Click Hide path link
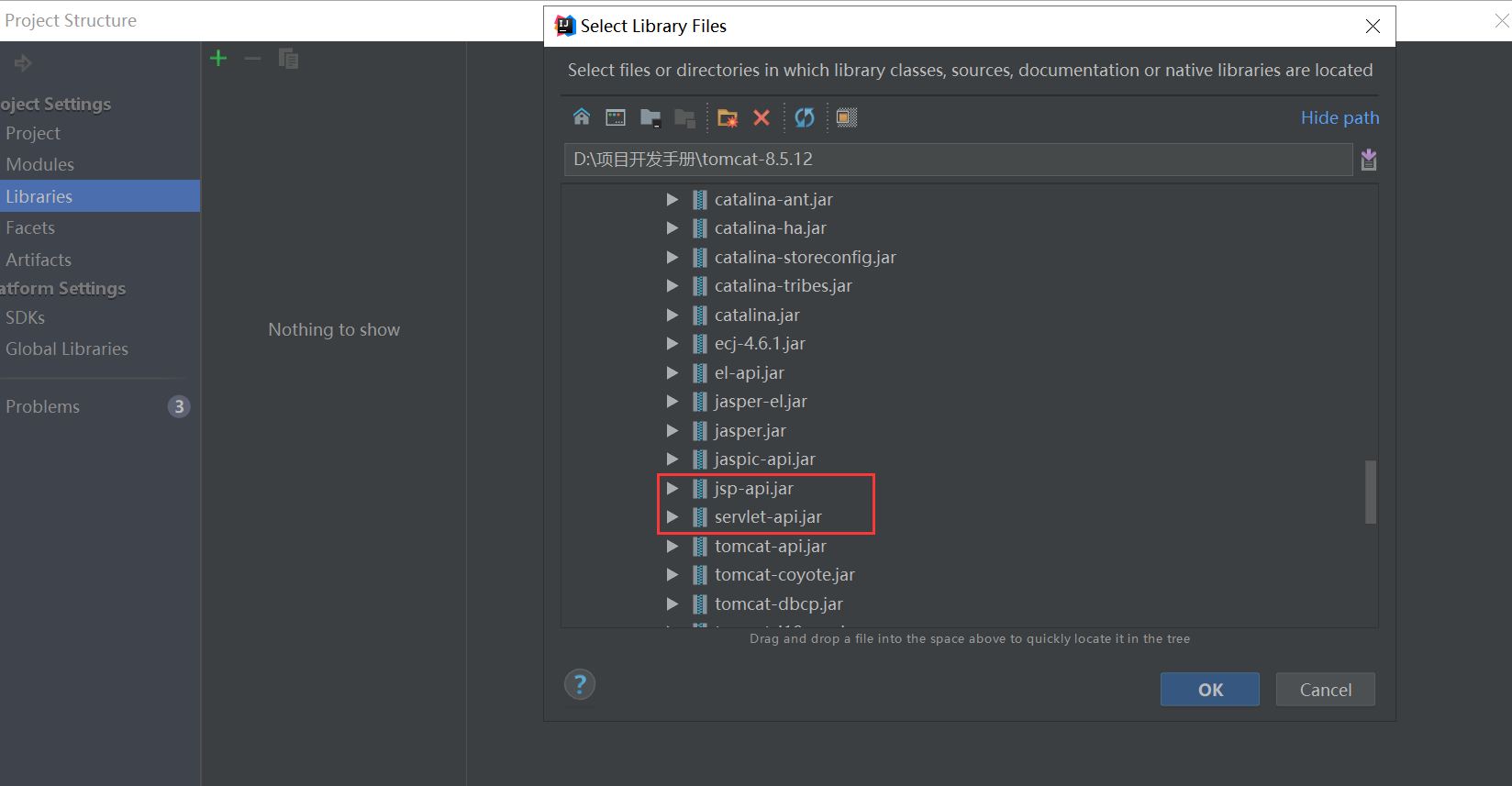The height and width of the screenshot is (786, 1512). [1340, 117]
